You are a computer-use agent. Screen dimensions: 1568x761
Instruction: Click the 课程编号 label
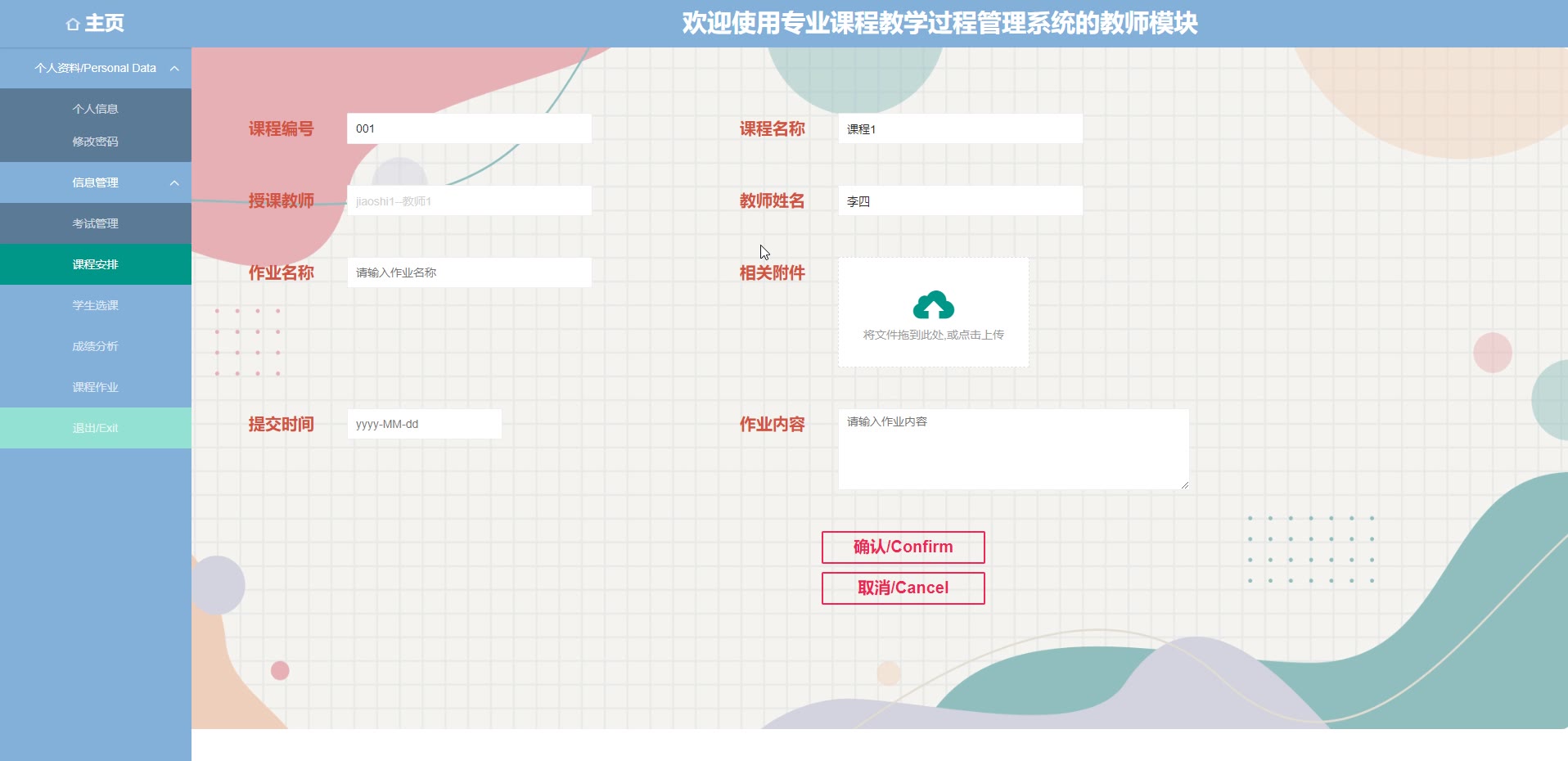pos(282,128)
